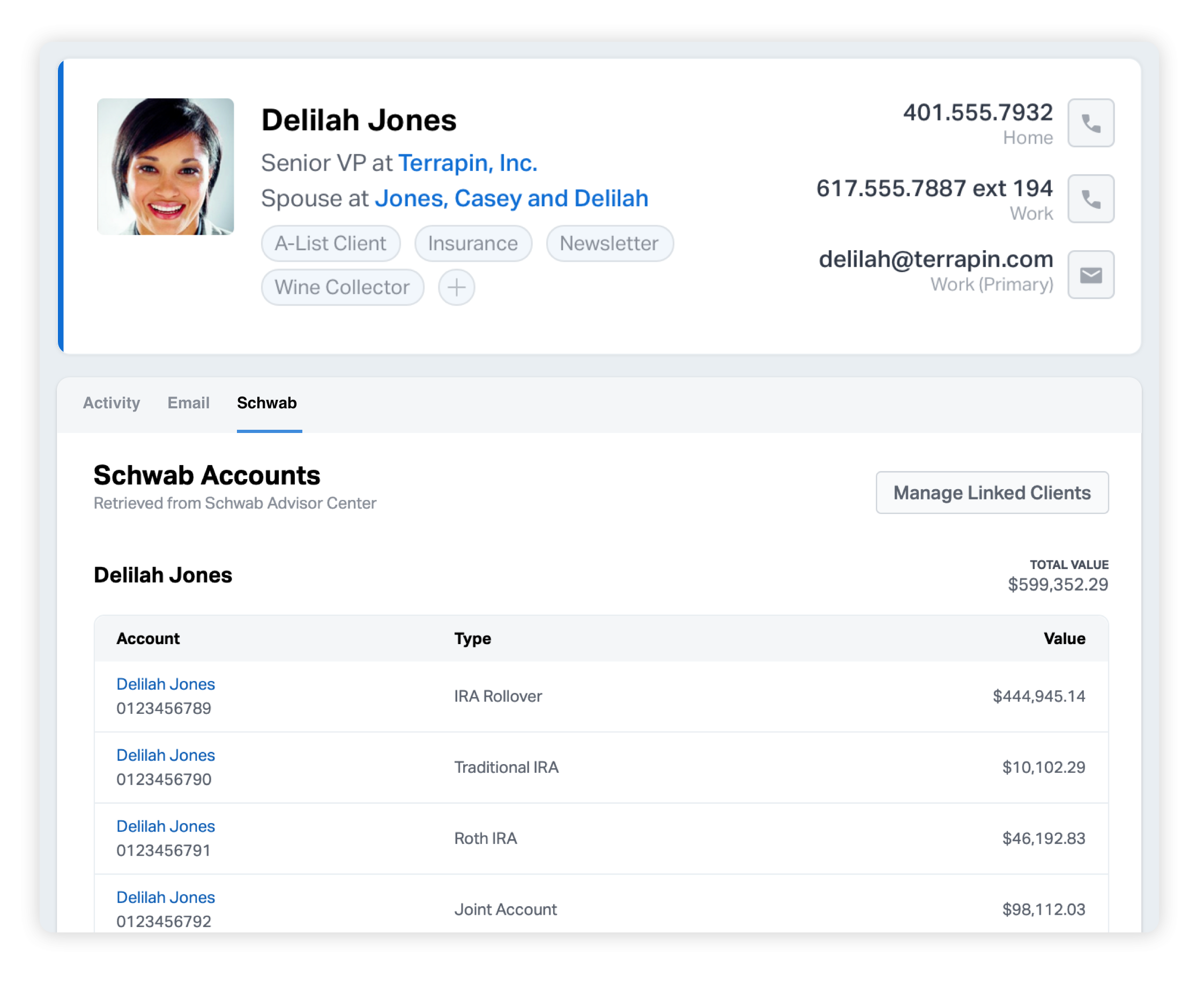The image size is (1204, 986).
Task: Click the total value $599,352.29
Action: tap(1058, 585)
